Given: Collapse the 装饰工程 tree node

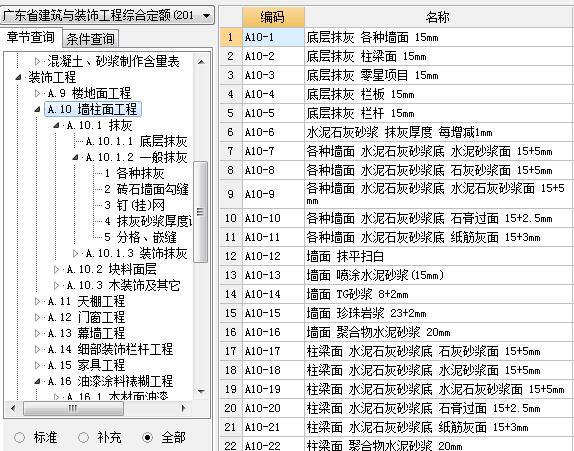Looking at the screenshot, I should [x=18, y=78].
